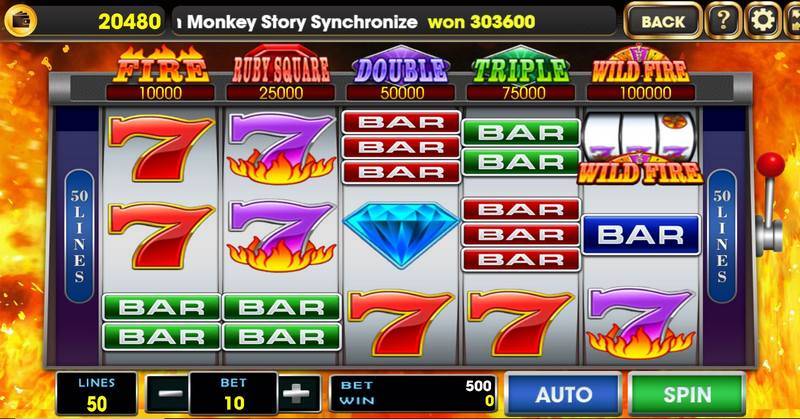Viewport: 800px width, 419px height.
Task: Hit the green SPIN button
Action: pos(687,394)
